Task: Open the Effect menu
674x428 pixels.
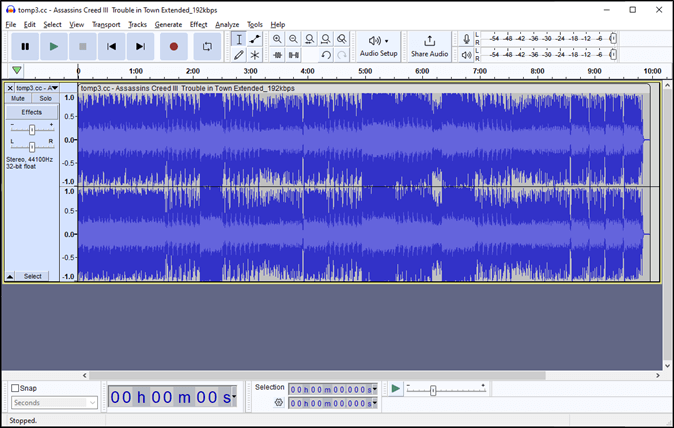Action: pyautogui.click(x=198, y=24)
